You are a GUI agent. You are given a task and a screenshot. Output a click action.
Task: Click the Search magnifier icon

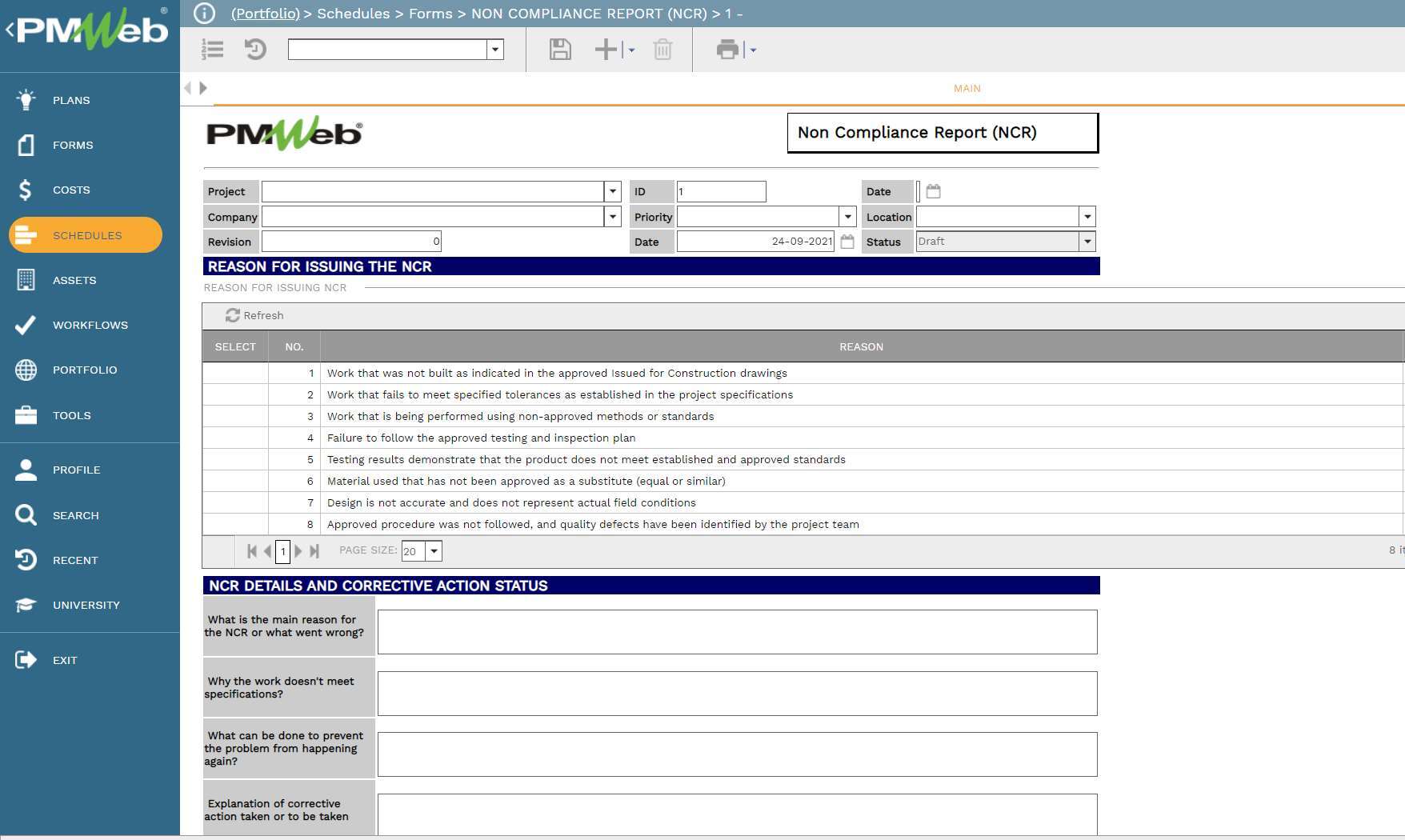[x=26, y=515]
